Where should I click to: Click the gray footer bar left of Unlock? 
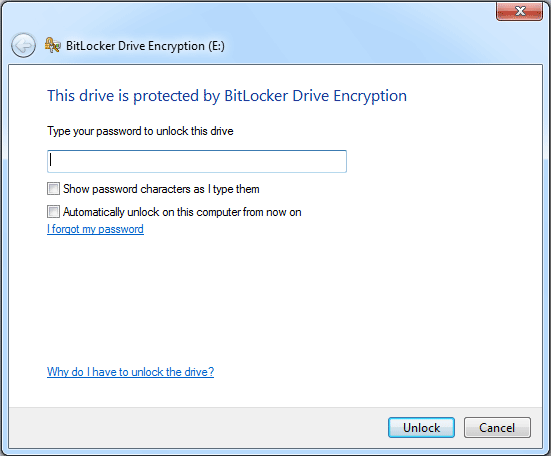tap(197, 428)
